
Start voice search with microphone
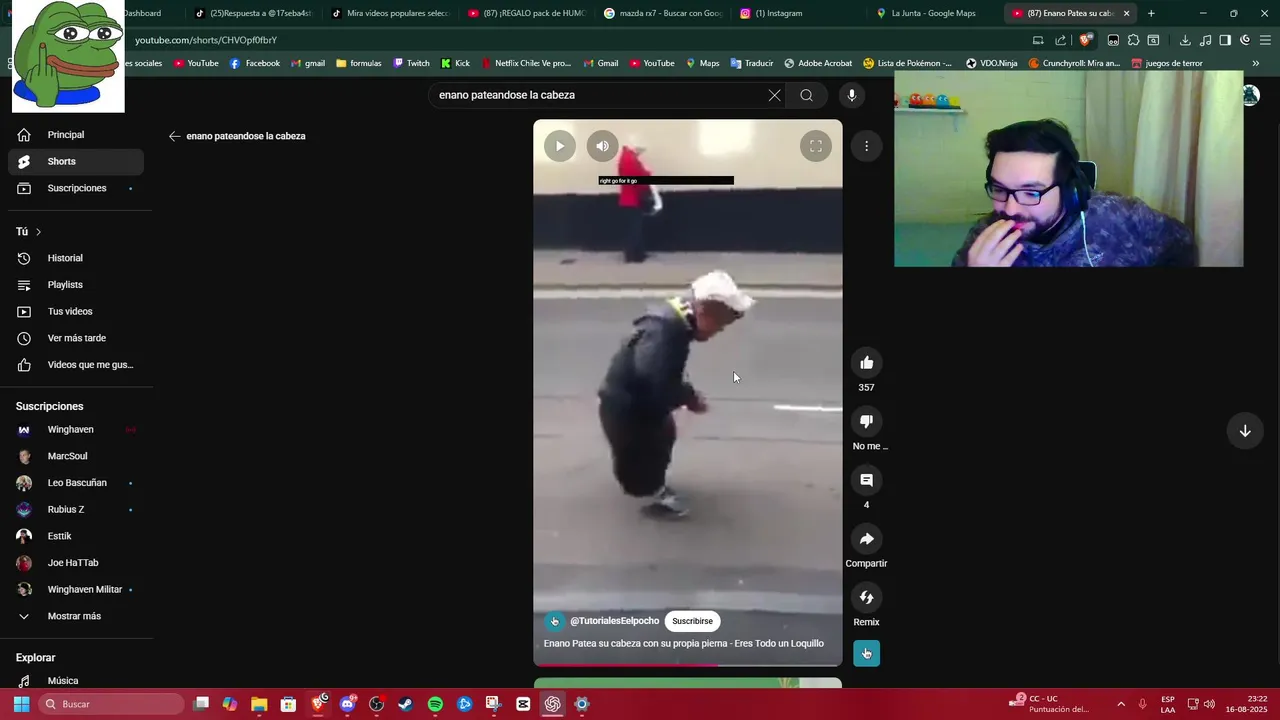pyautogui.click(x=852, y=95)
